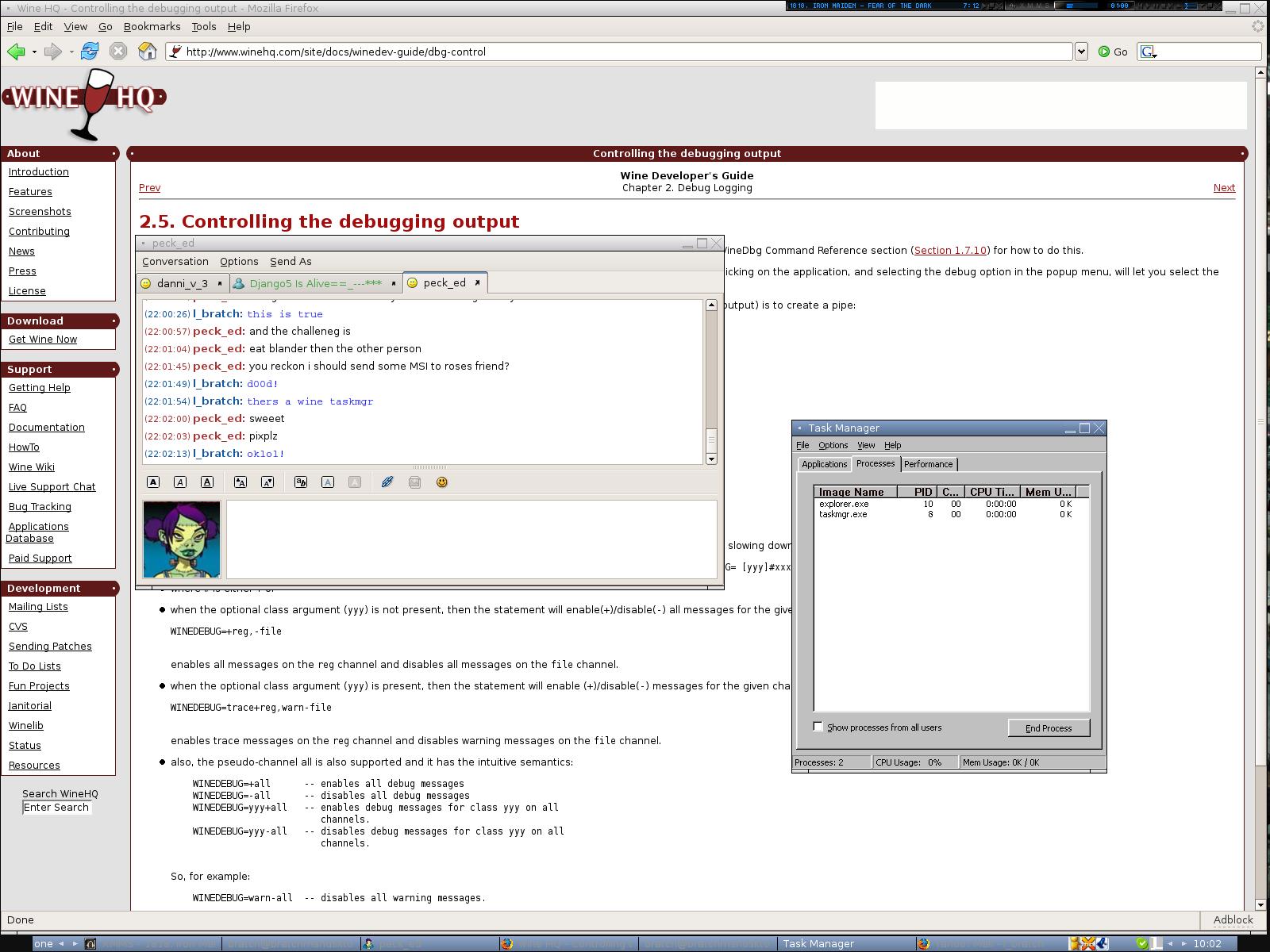Click the green Go button
The width and height of the screenshot is (1270, 952).
coord(1113,52)
